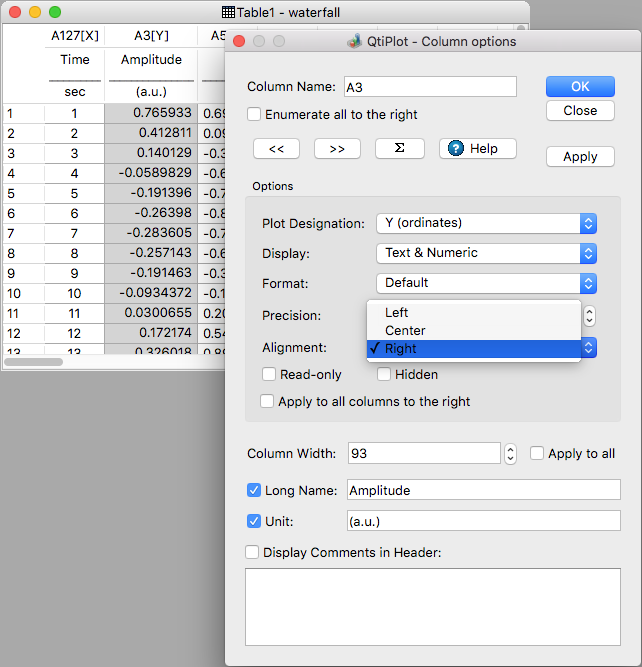Click the sigma formula button
This screenshot has width=642, height=667.
pos(399,148)
